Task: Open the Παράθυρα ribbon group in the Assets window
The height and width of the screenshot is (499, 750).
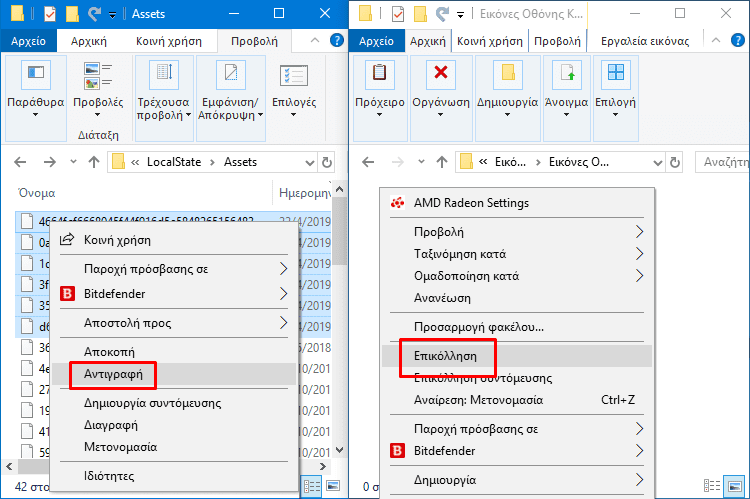Action: tap(35, 89)
